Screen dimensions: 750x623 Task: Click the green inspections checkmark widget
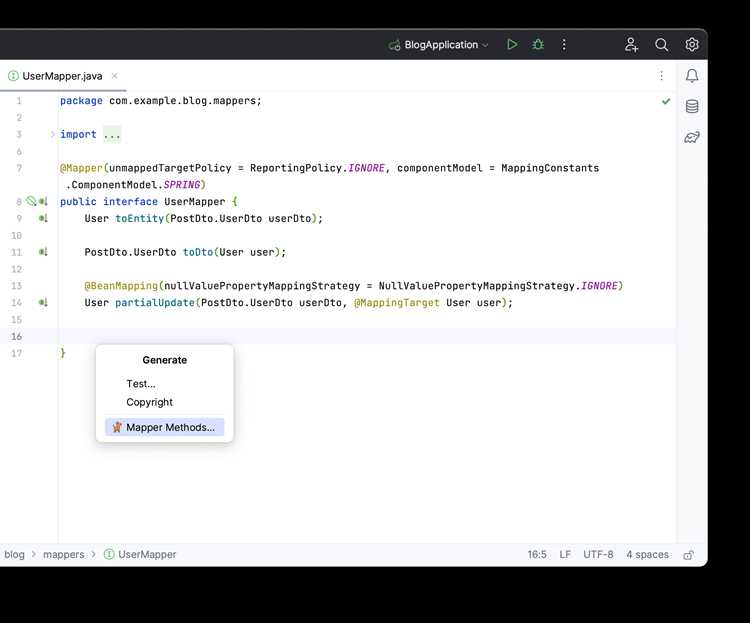coord(666,101)
